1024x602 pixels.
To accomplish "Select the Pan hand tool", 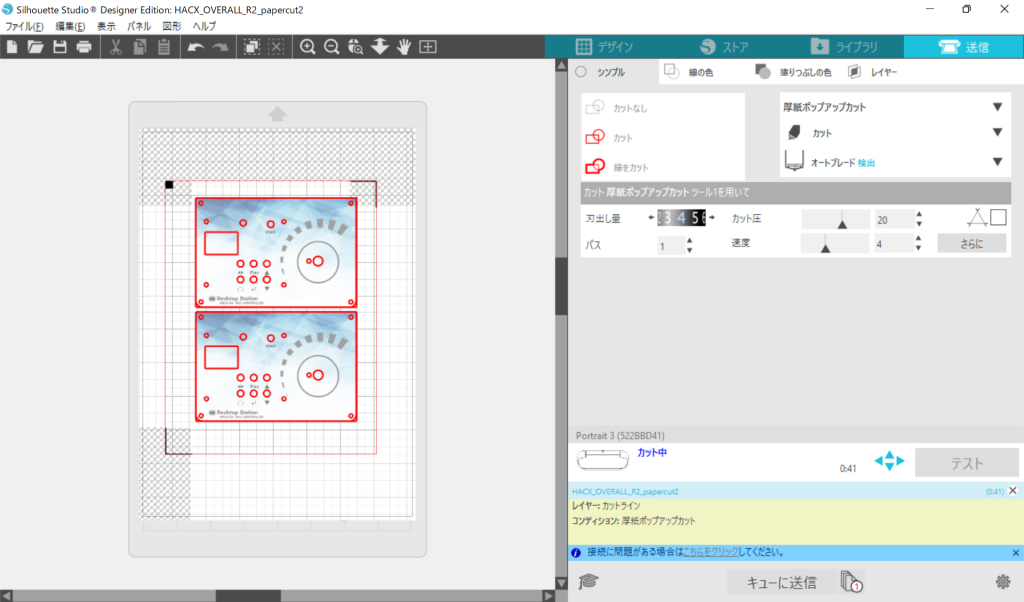I will click(x=404, y=47).
